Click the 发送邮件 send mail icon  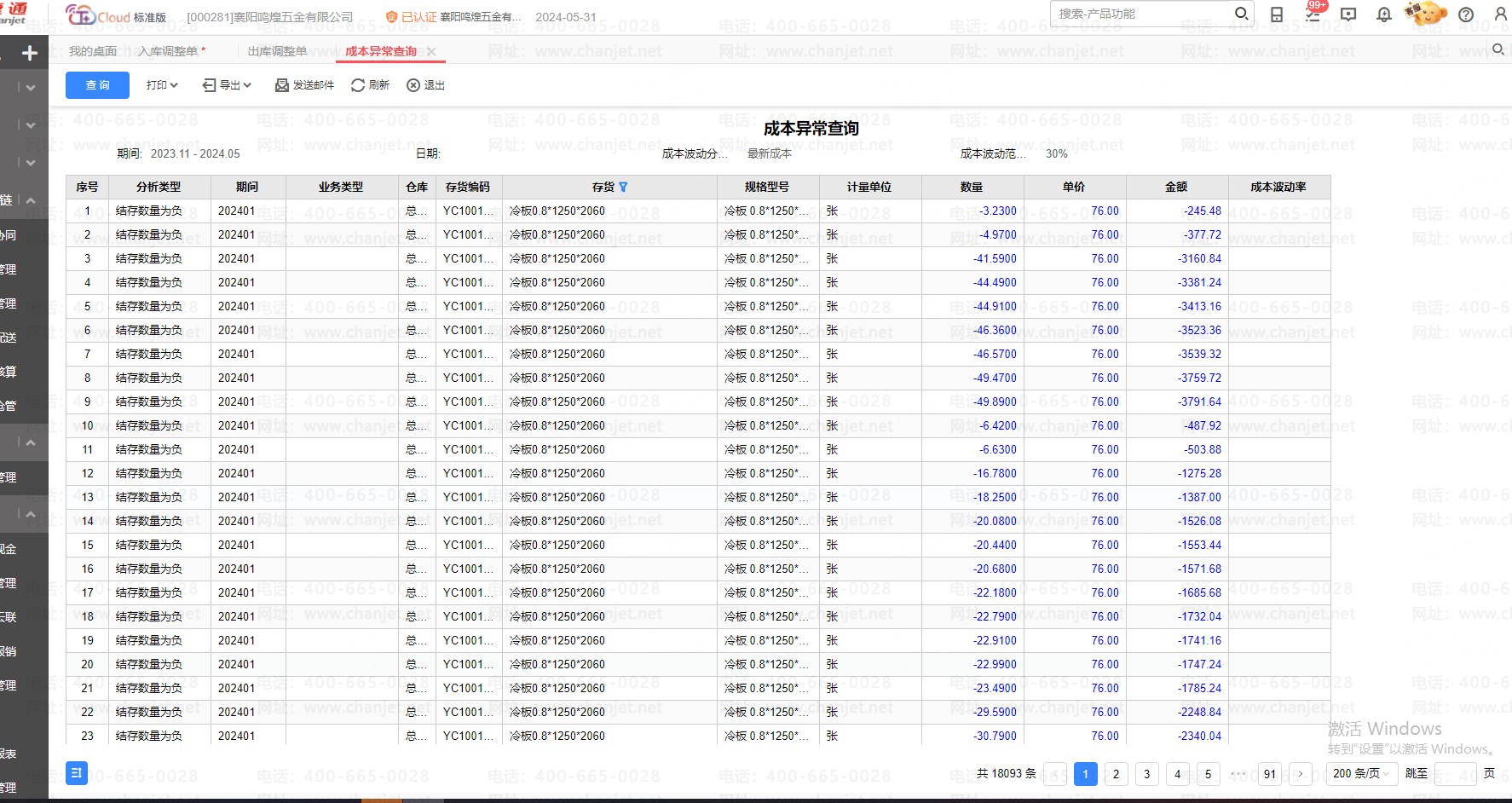pos(282,85)
